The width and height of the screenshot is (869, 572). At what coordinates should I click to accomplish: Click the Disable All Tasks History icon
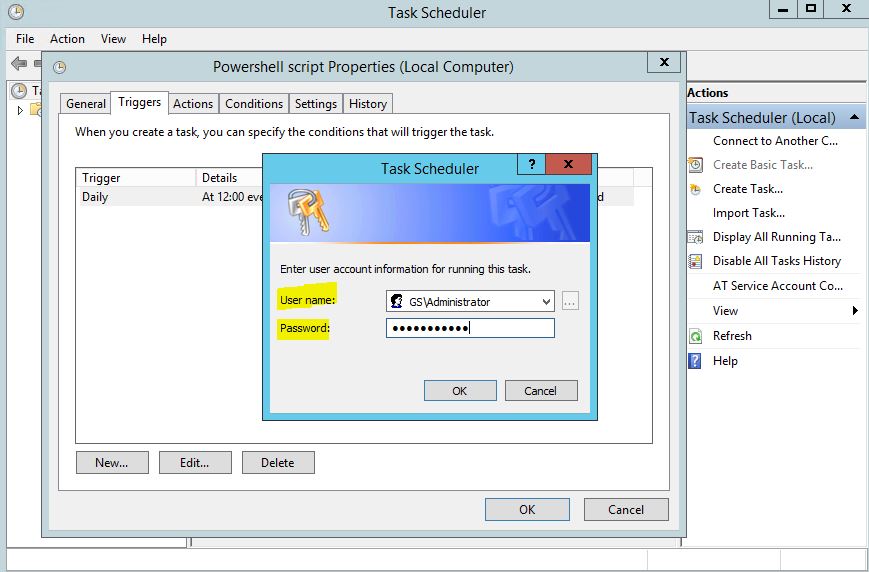point(695,261)
